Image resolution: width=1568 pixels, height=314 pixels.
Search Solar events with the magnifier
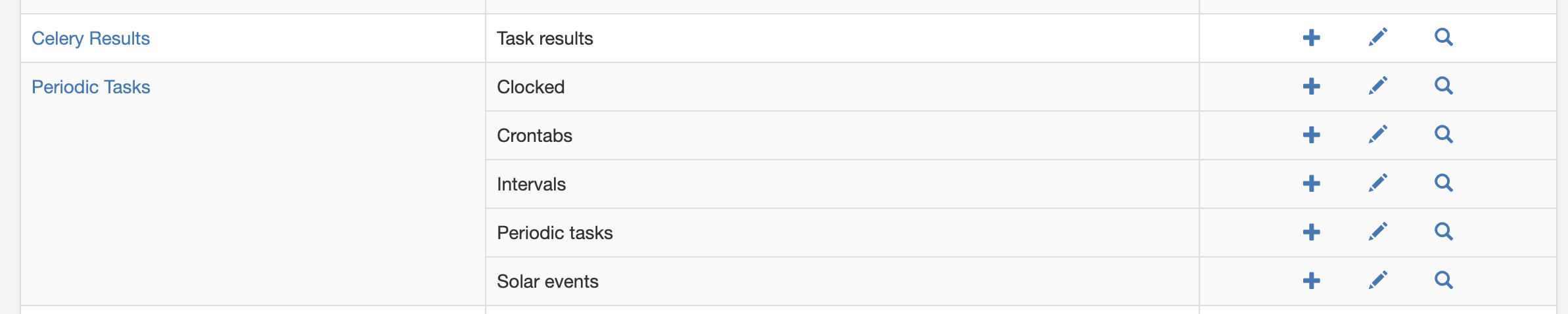[x=1444, y=280]
